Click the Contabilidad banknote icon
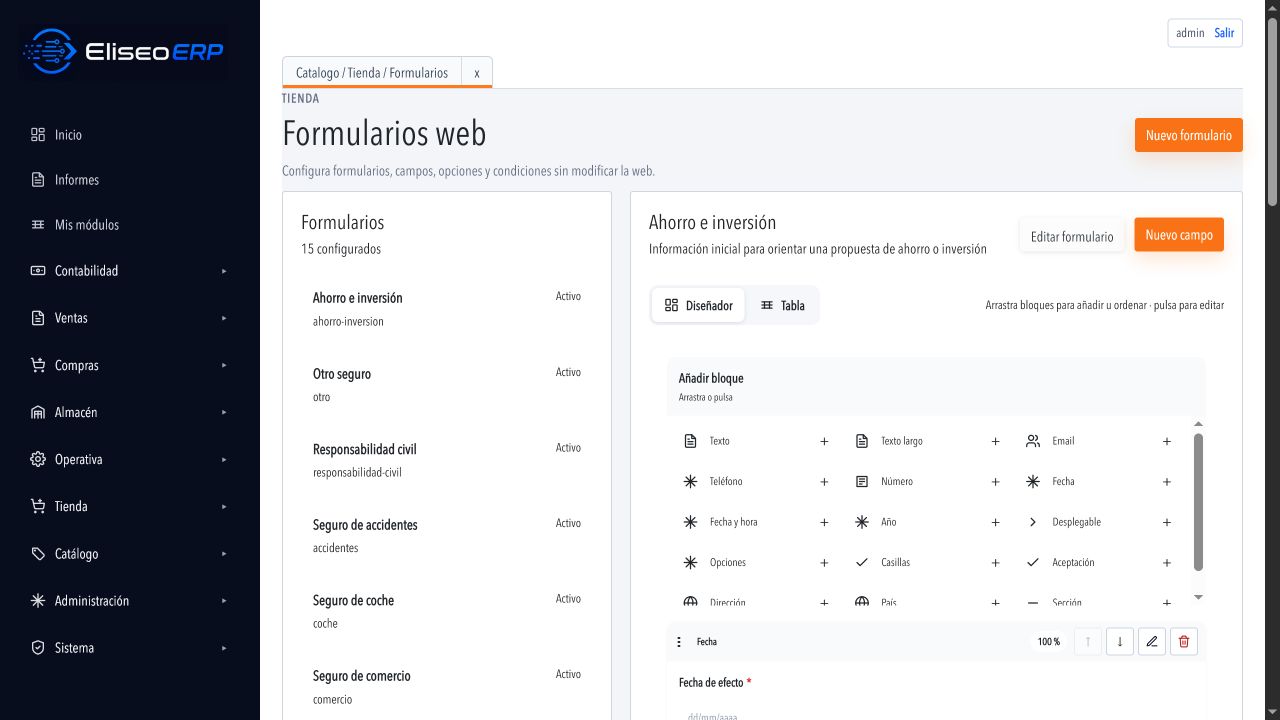1280x720 pixels. point(38,271)
